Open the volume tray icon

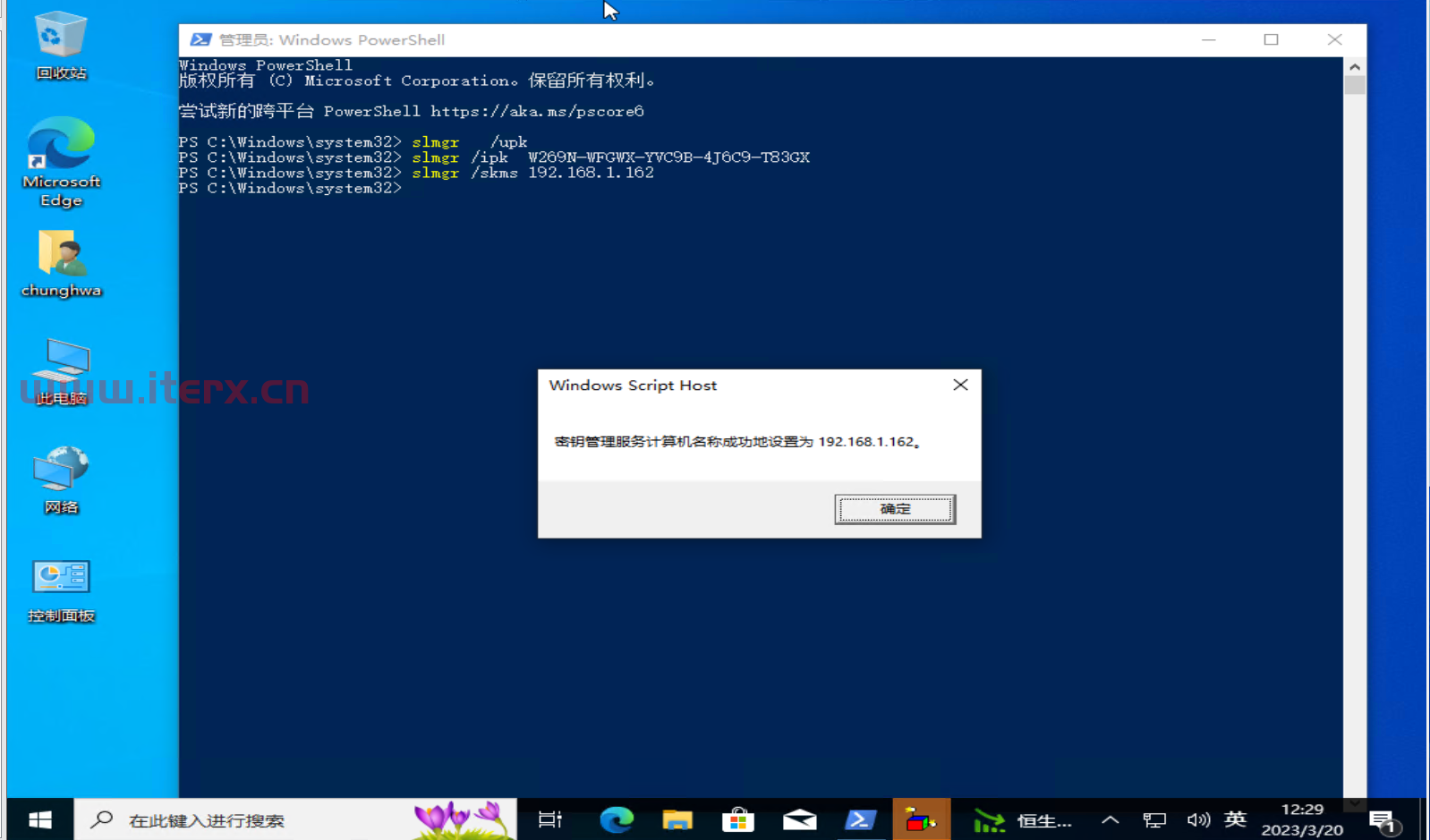tap(1198, 819)
